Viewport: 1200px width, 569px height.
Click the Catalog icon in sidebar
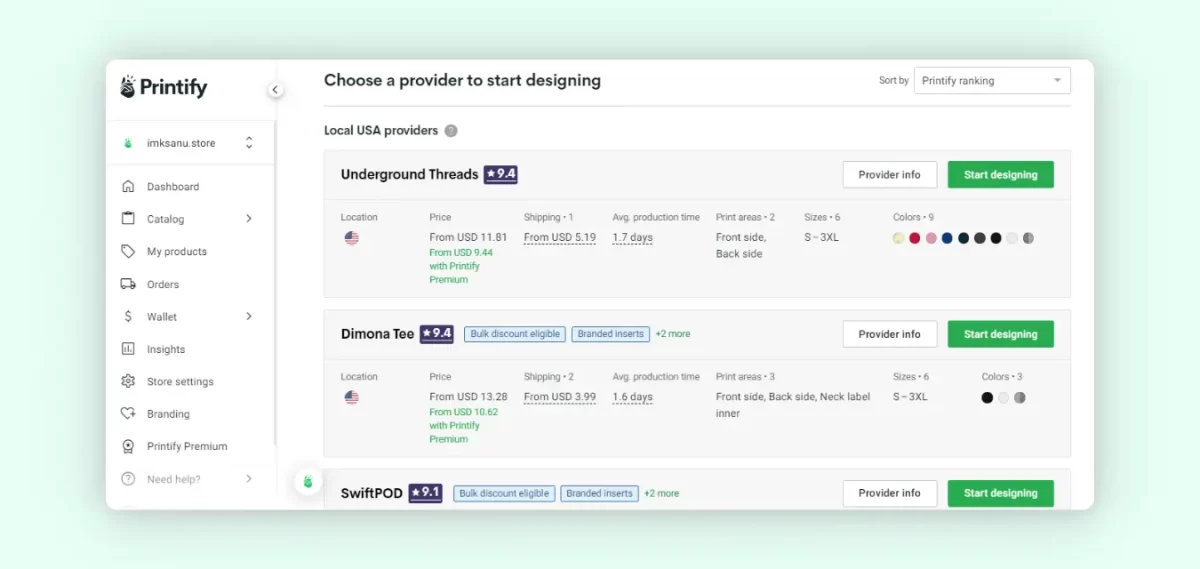(x=128, y=218)
